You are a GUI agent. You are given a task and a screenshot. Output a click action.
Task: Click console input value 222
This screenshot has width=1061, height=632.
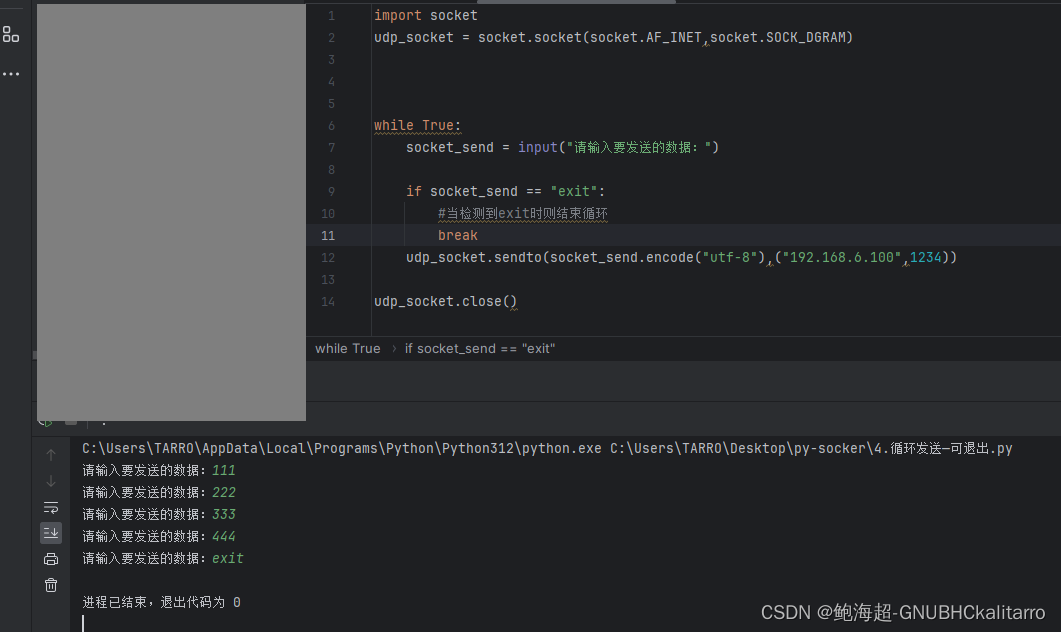click(223, 493)
